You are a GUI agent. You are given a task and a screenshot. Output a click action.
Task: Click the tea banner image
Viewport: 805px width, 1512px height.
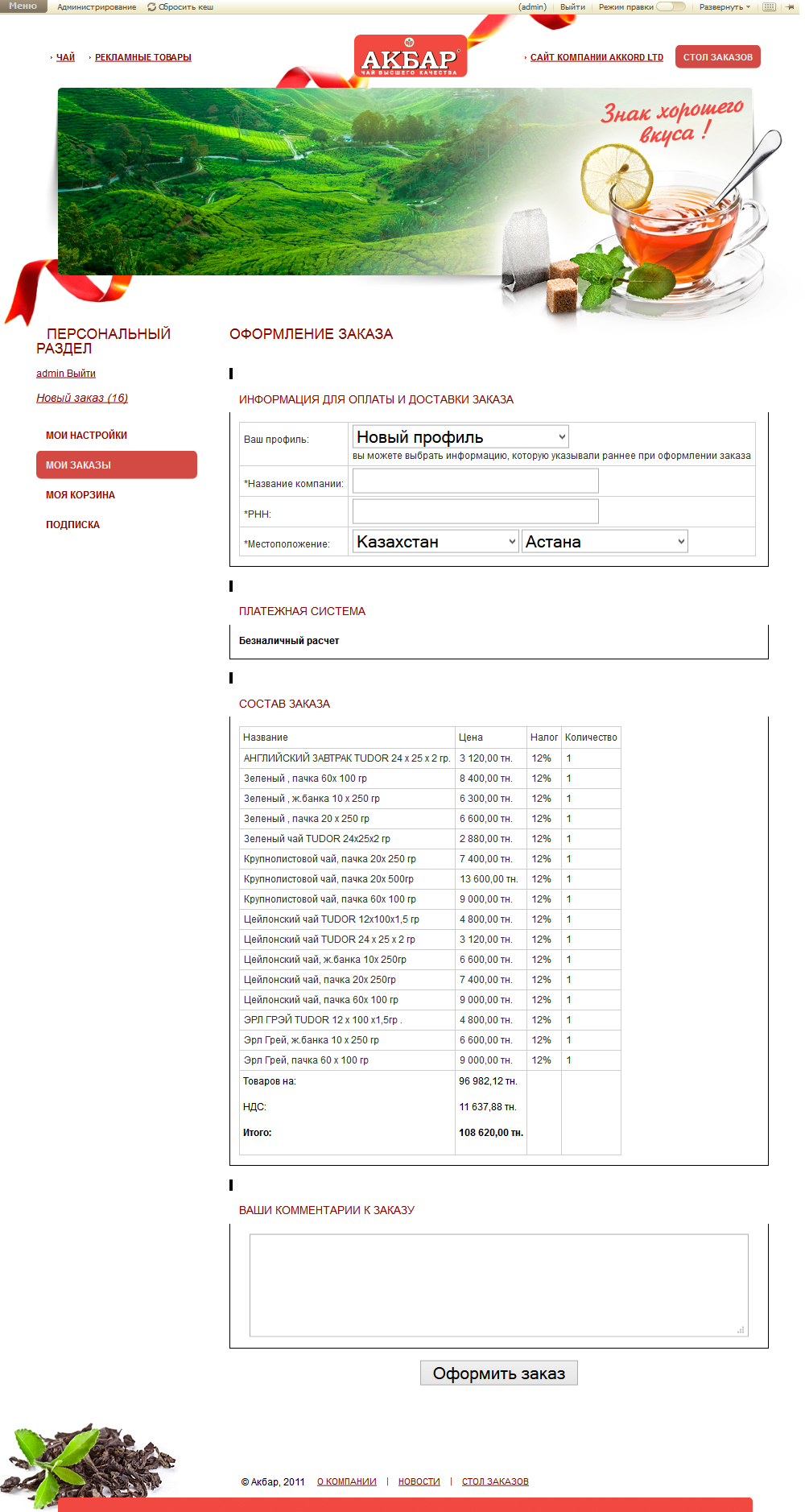tap(405, 182)
